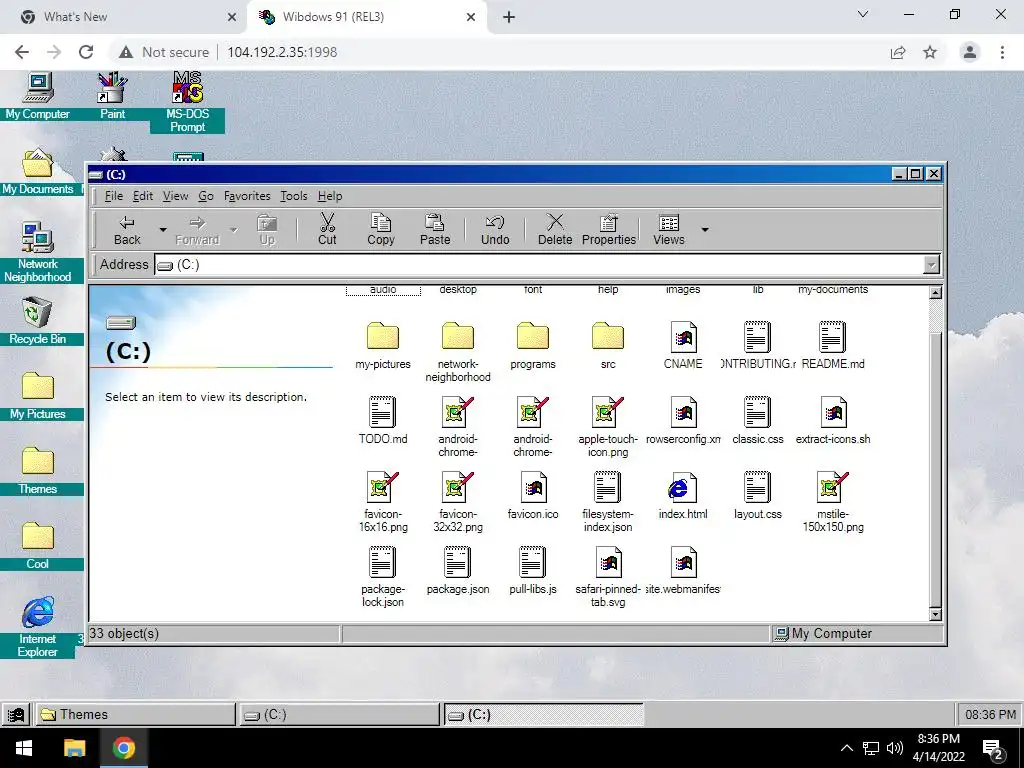Select the favicon.ico file
The image size is (1024, 768).
coord(533,496)
